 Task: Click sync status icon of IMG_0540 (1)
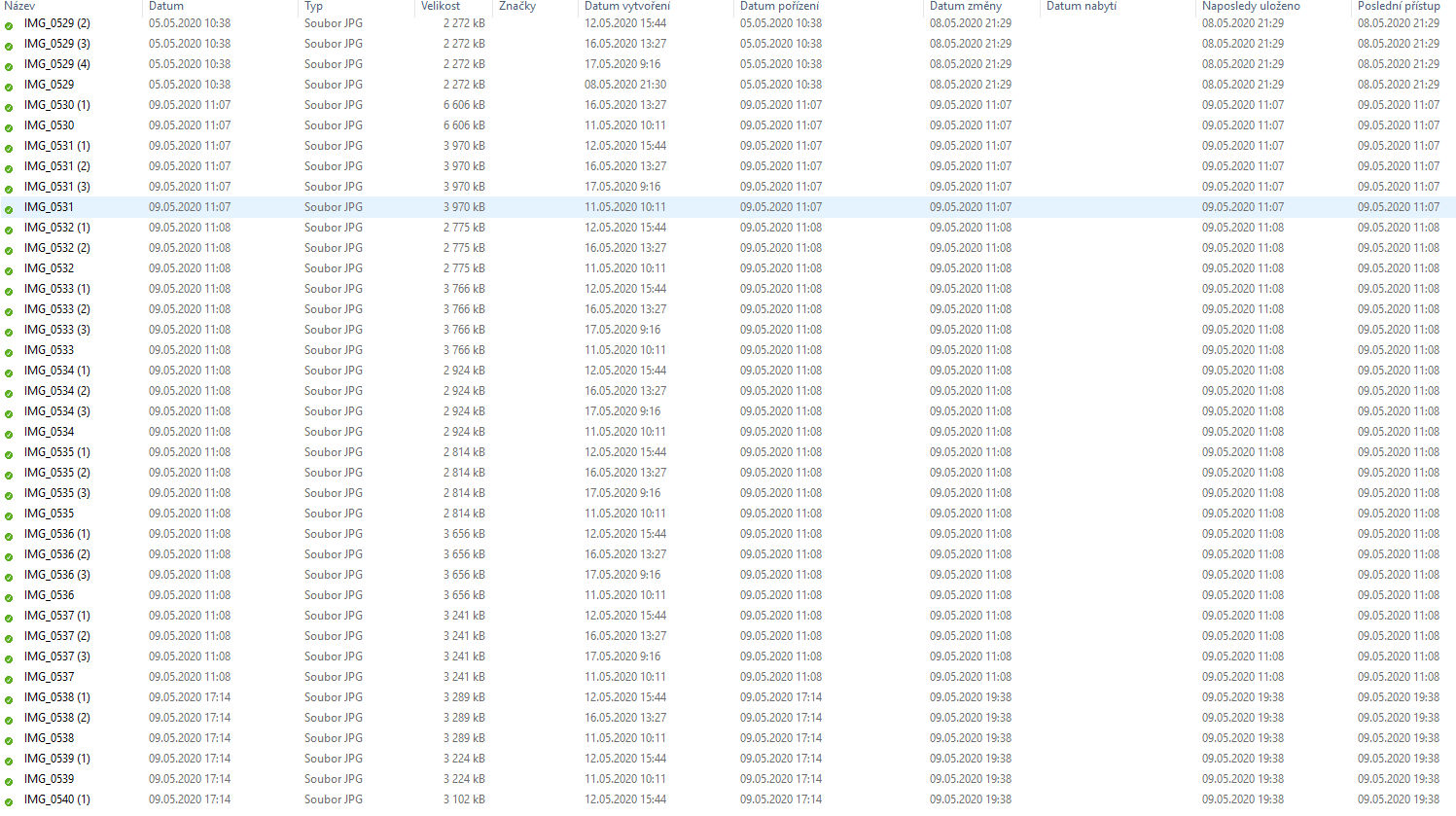point(9,800)
